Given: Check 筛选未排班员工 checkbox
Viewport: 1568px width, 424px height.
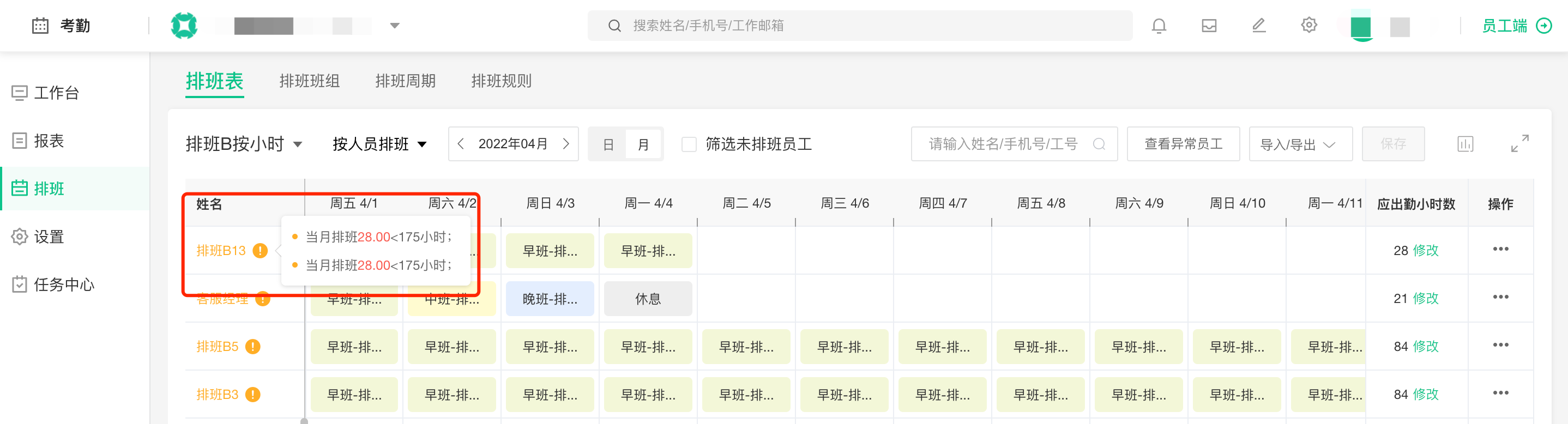Looking at the screenshot, I should 689,144.
